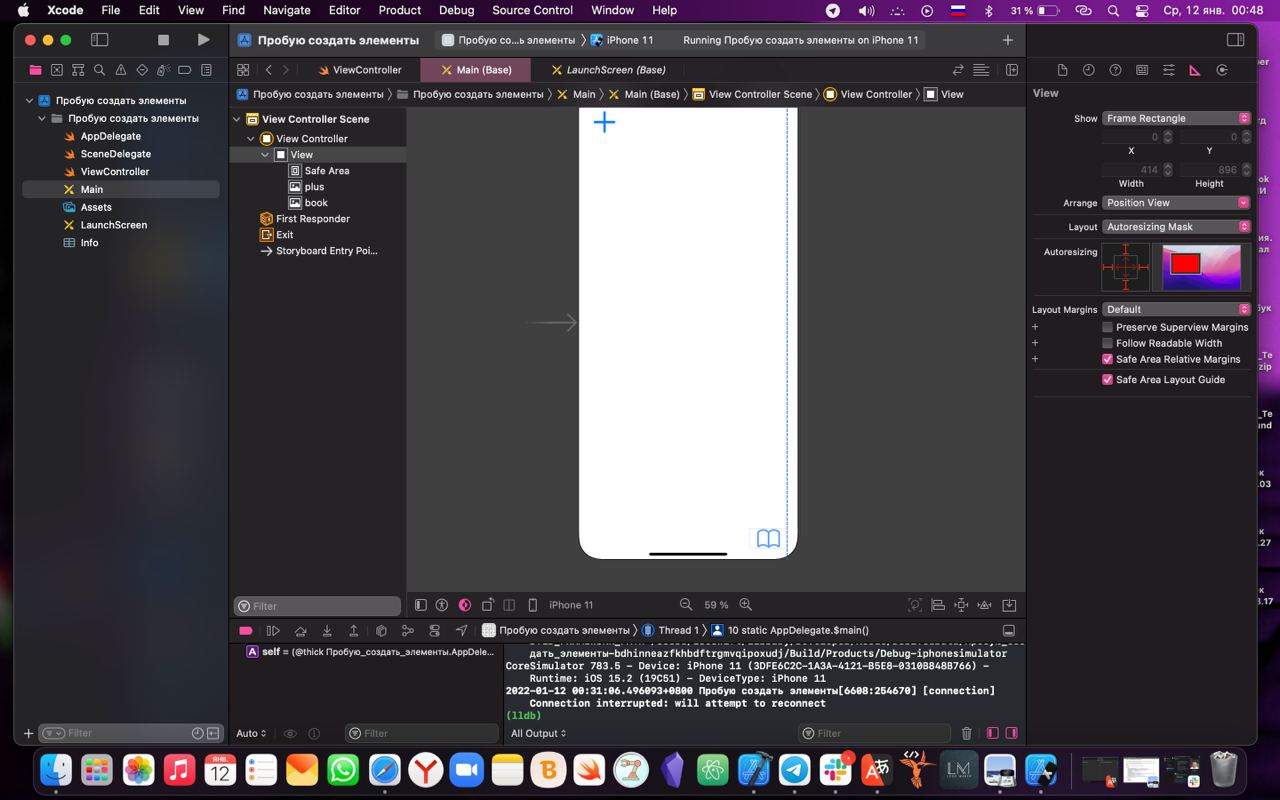The image size is (1280, 800).
Task: Switch to the LaunchScreen (Base) tab
Action: [x=608, y=70]
